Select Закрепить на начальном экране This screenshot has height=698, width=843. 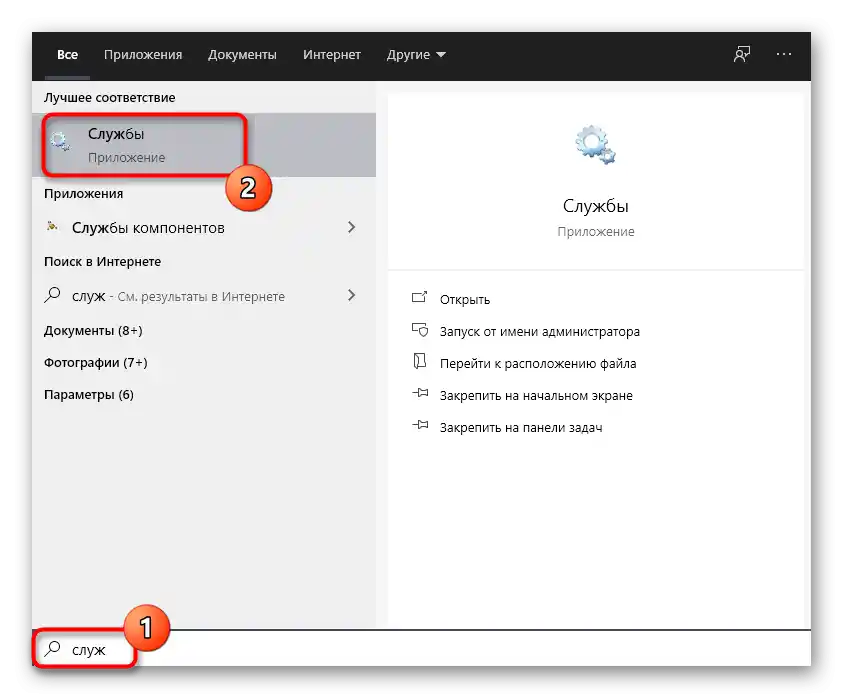pos(536,395)
